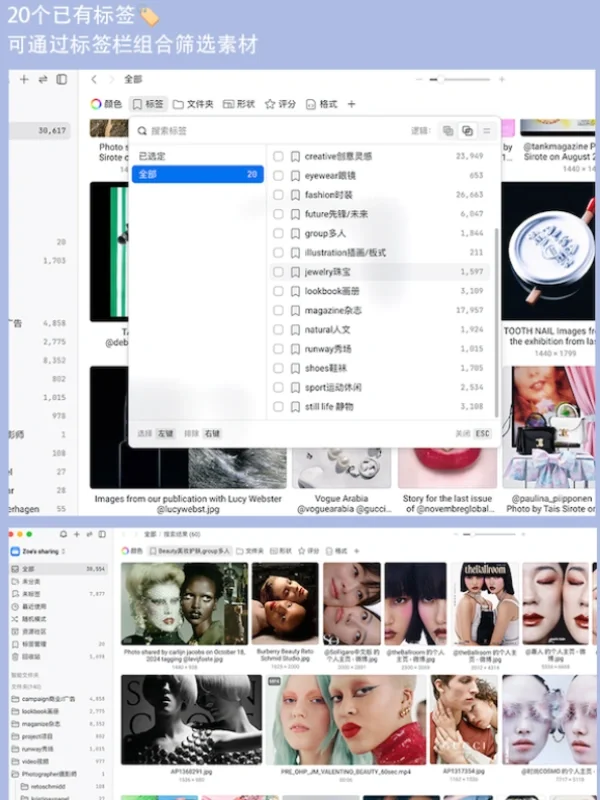Screen dimensions: 600x800
Task: Click the plus add icon in tag picker window sidebar
Action: tap(24, 79)
